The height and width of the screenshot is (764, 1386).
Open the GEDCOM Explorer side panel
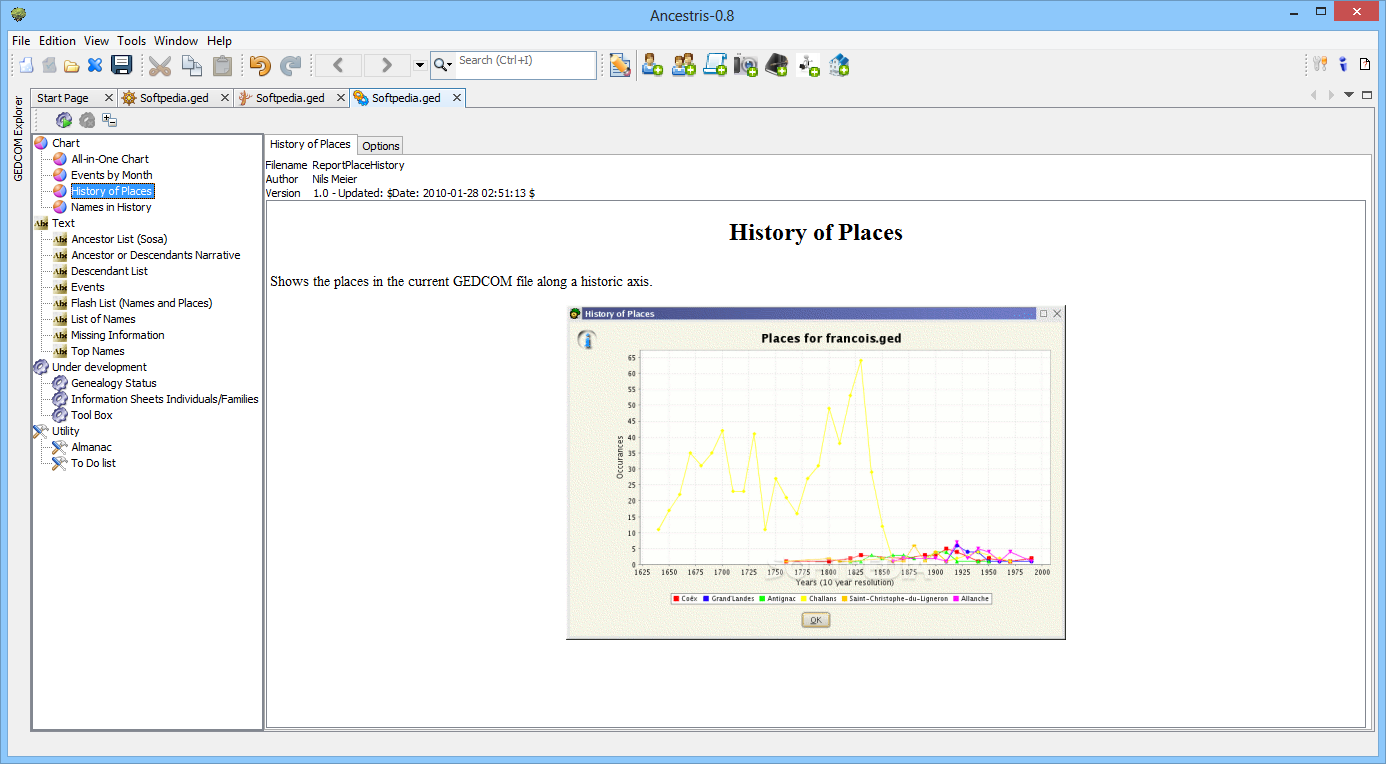coord(18,139)
